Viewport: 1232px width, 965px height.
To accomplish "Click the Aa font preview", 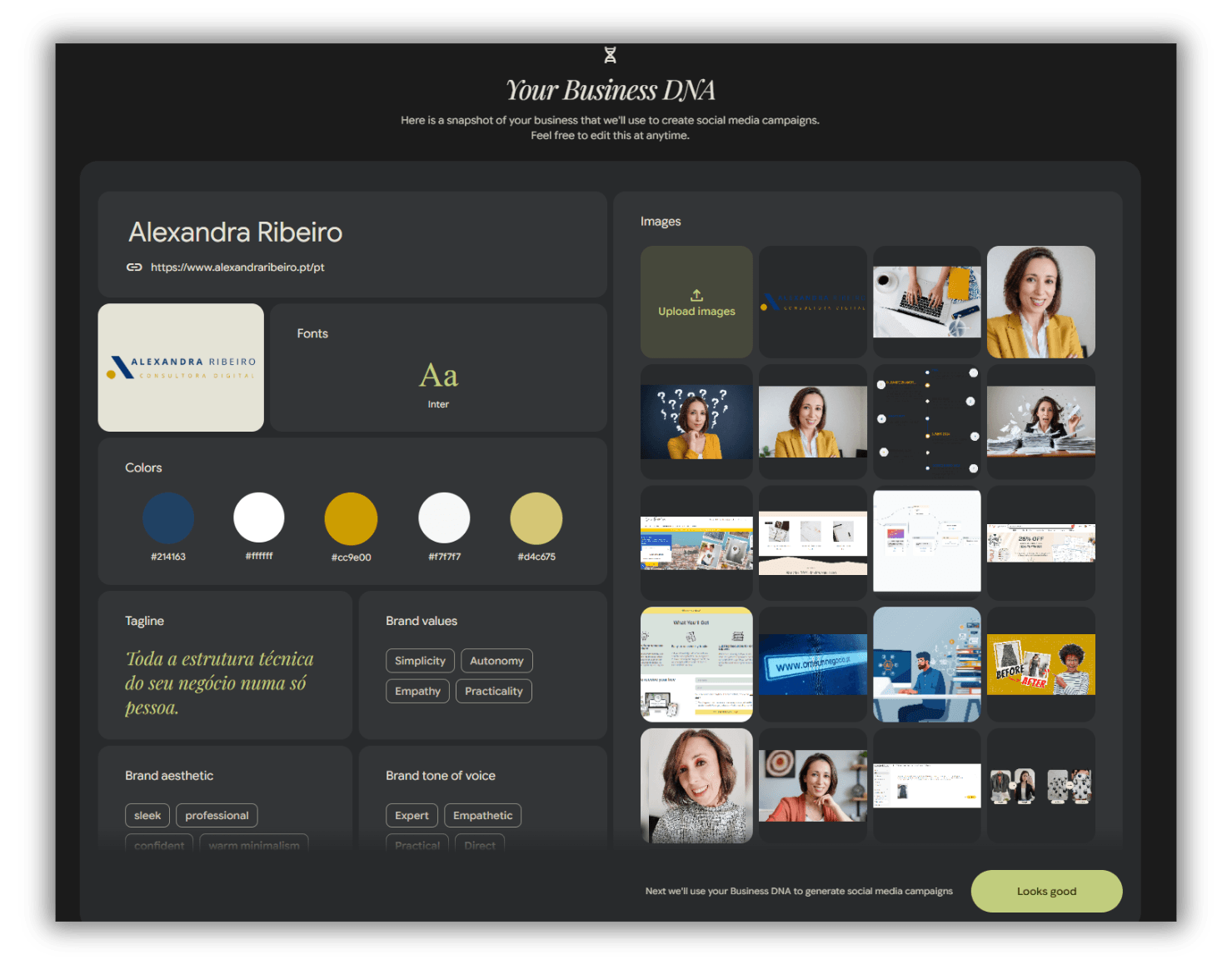I will point(438,376).
